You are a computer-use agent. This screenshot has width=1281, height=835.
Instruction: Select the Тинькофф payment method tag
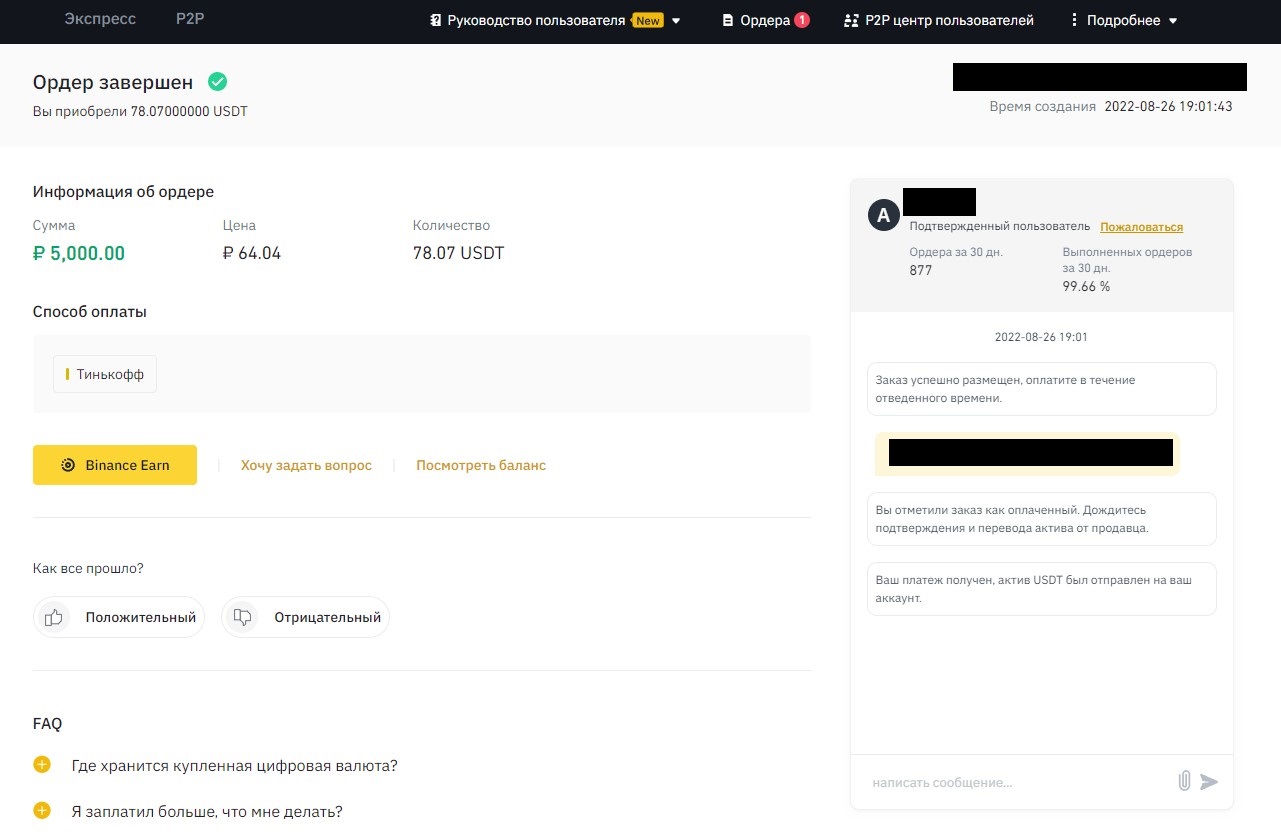[105, 374]
